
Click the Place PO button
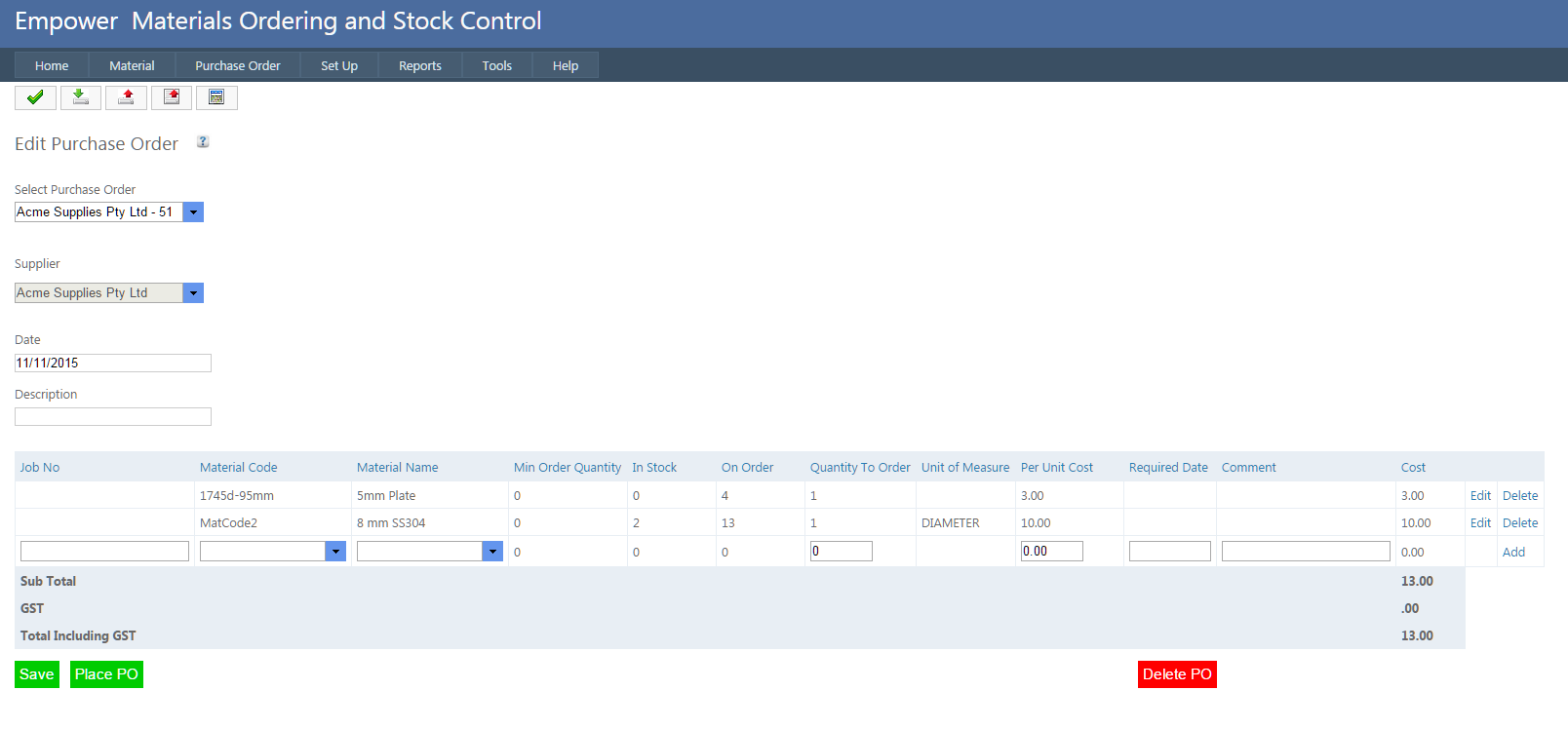tap(106, 674)
